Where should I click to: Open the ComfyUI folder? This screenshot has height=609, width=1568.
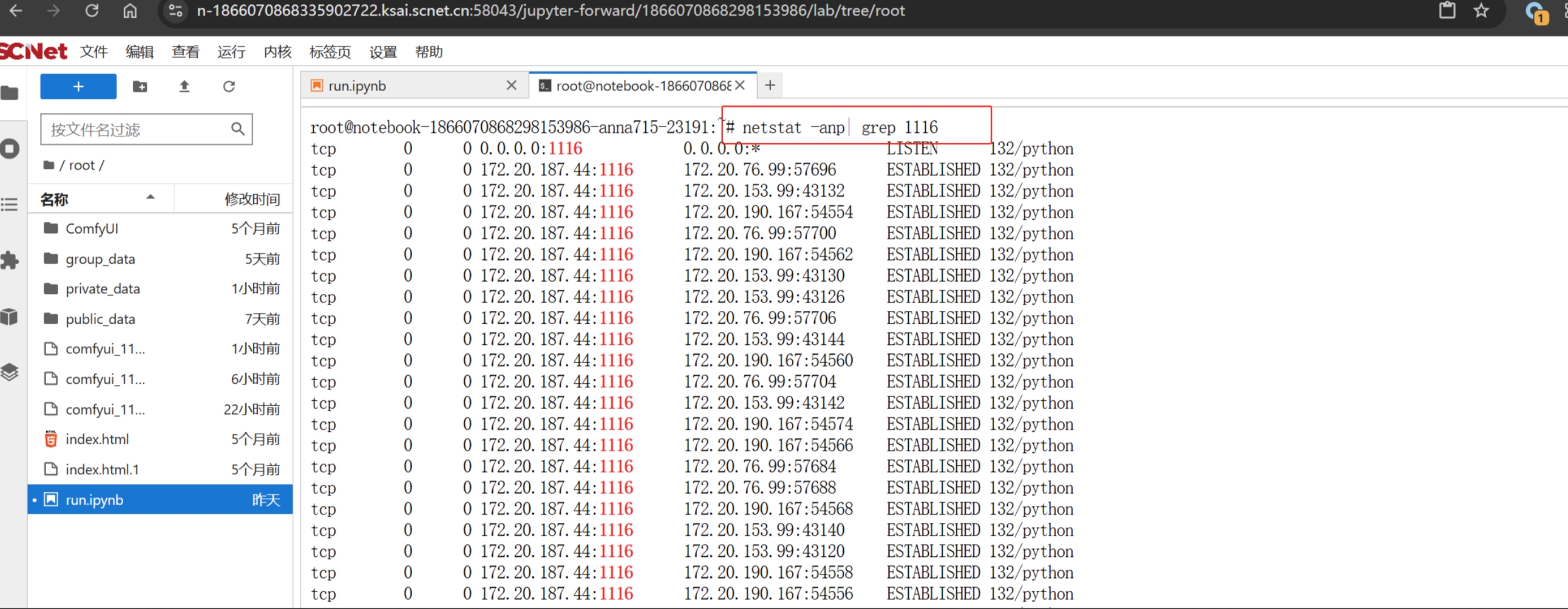92,229
